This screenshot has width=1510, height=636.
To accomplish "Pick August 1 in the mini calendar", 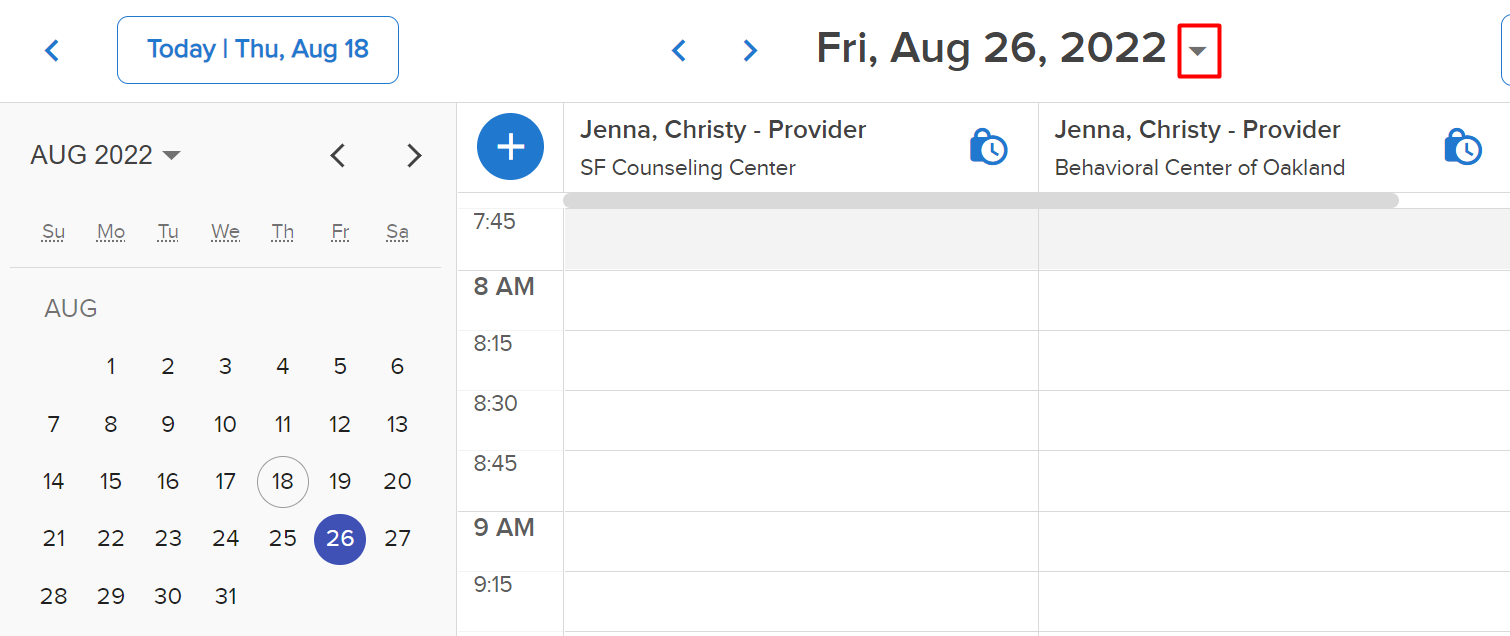I will click(x=111, y=366).
